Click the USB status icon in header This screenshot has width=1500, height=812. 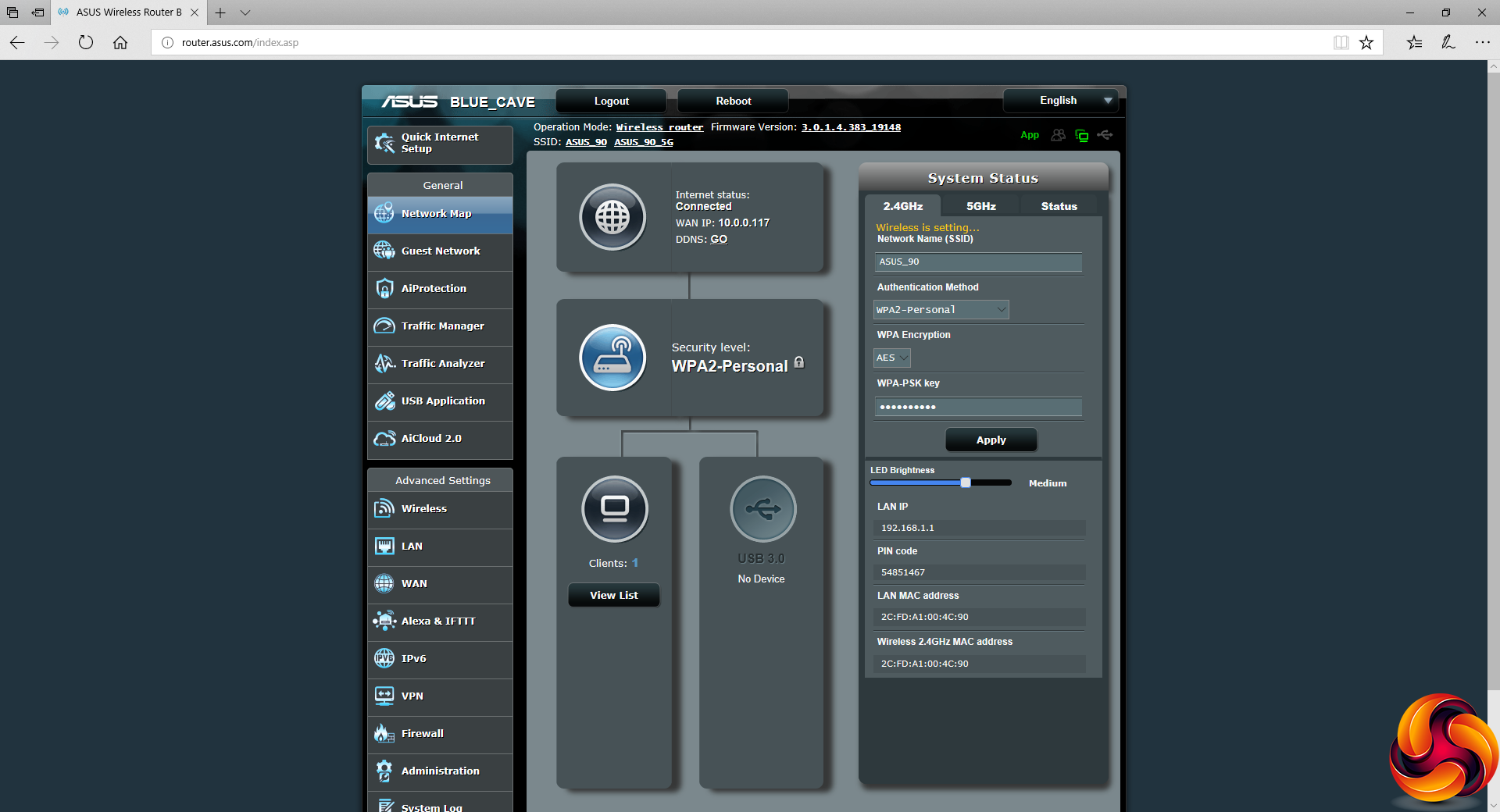pos(1105,135)
